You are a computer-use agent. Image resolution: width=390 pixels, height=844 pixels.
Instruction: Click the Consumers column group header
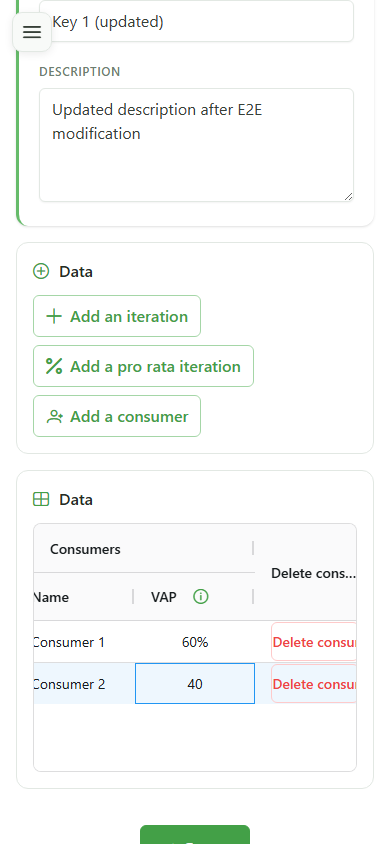point(144,548)
